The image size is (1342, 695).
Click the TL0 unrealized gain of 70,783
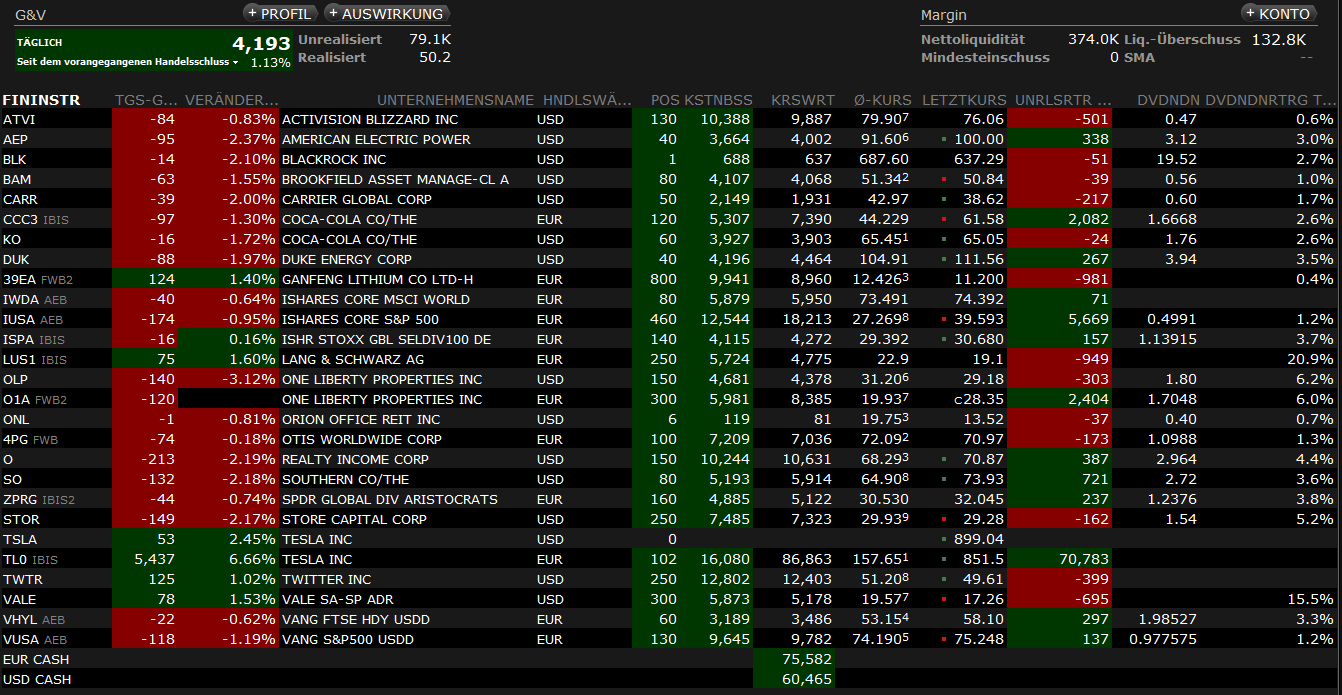(x=1081, y=559)
